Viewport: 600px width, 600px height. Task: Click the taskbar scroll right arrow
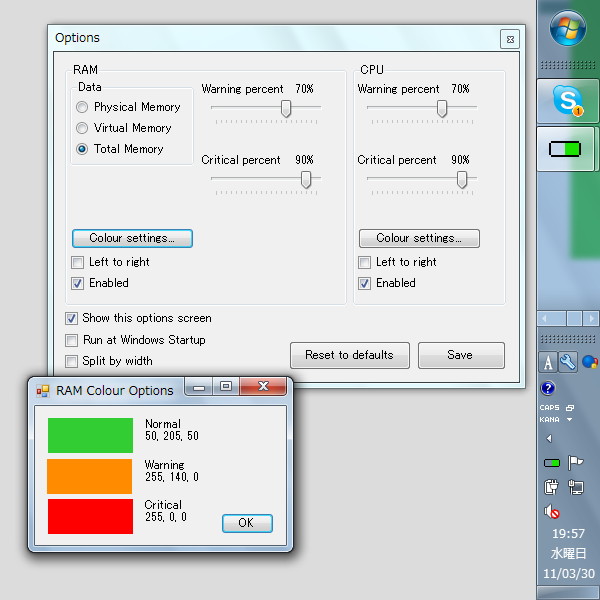(590, 318)
